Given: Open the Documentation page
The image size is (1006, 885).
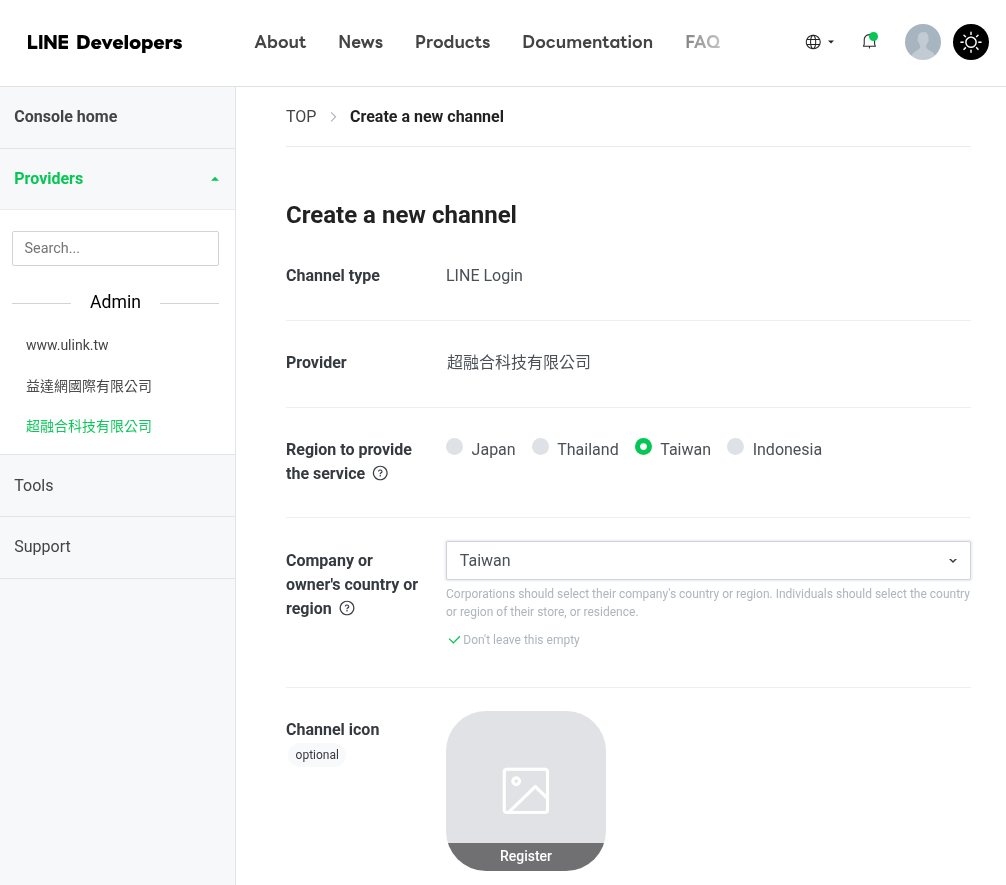Looking at the screenshot, I should click(x=588, y=42).
